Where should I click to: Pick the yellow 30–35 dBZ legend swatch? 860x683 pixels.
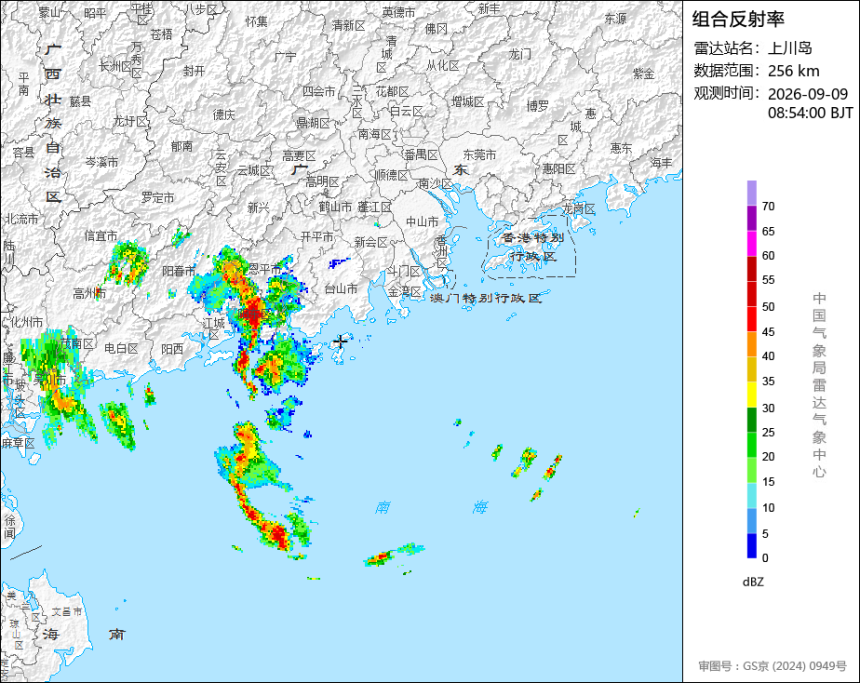751,394
